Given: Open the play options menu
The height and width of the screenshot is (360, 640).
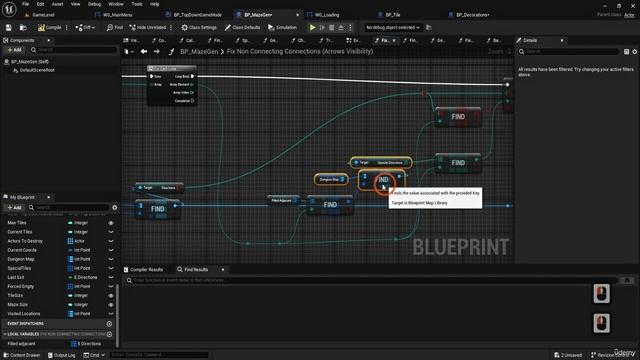Looking at the screenshot, I should [x=350, y=27].
